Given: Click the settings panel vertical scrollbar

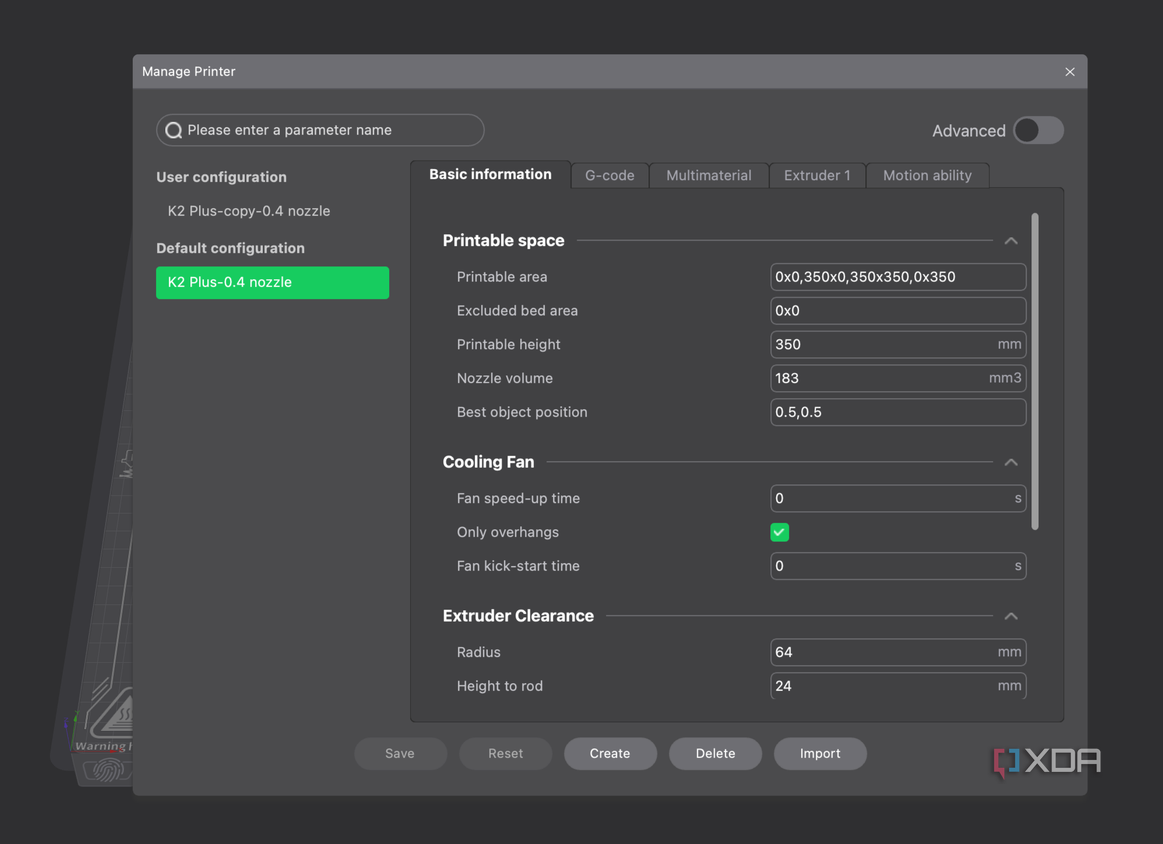Looking at the screenshot, I should (1035, 372).
